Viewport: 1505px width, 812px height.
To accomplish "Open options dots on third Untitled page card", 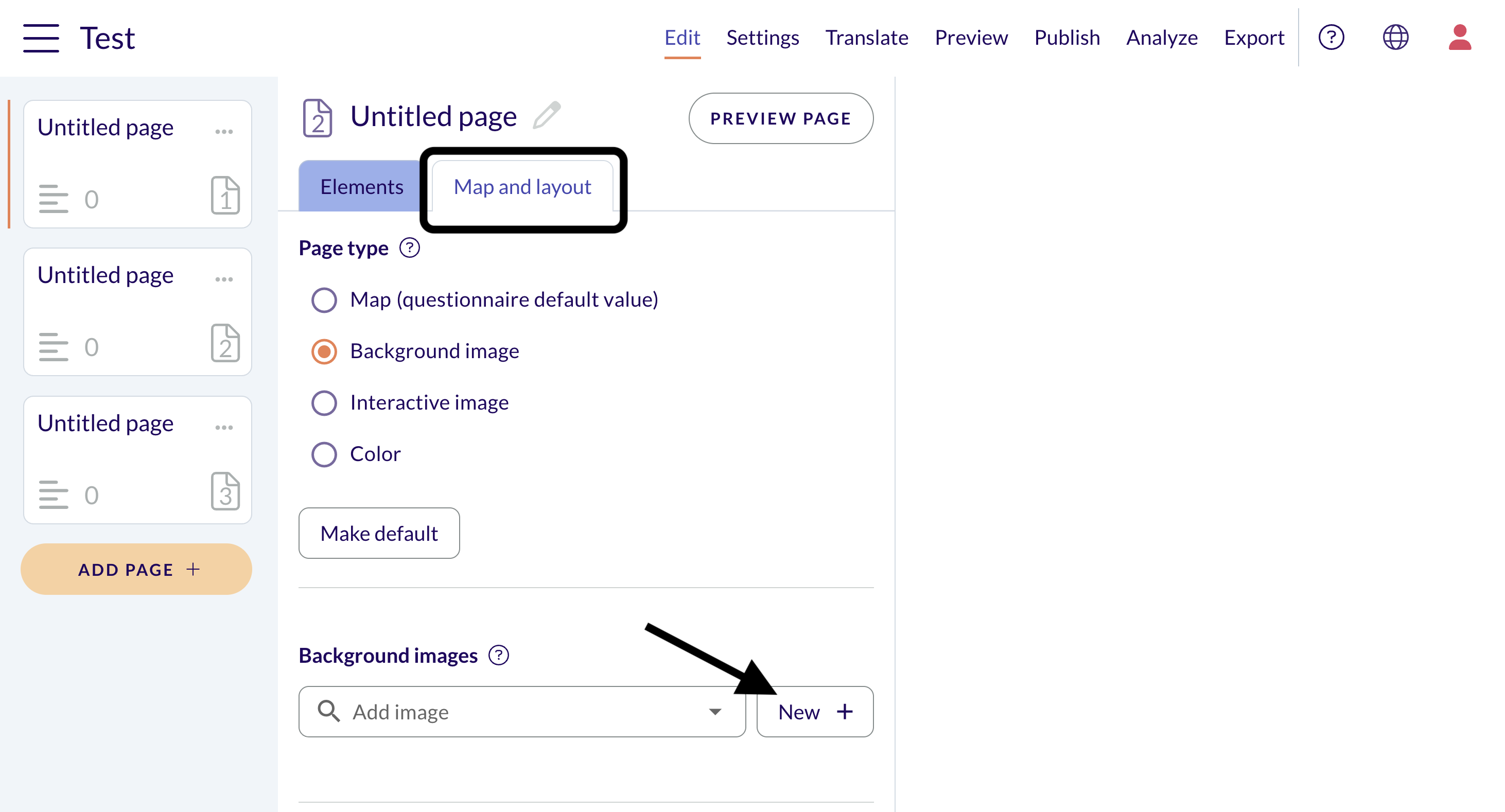I will click(x=224, y=427).
